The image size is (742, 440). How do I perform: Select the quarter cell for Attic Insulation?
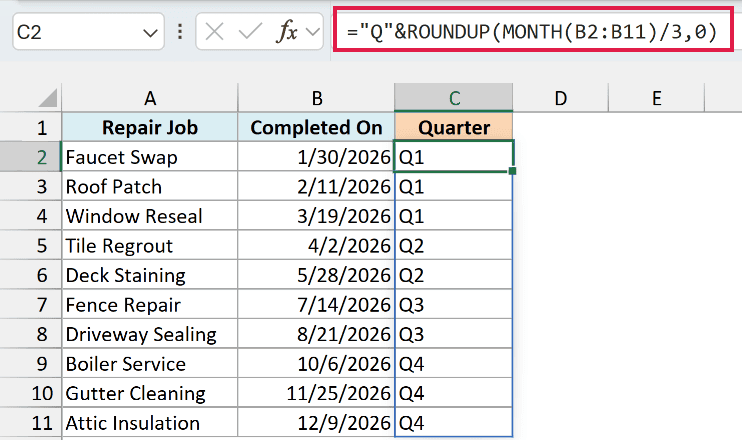[454, 422]
